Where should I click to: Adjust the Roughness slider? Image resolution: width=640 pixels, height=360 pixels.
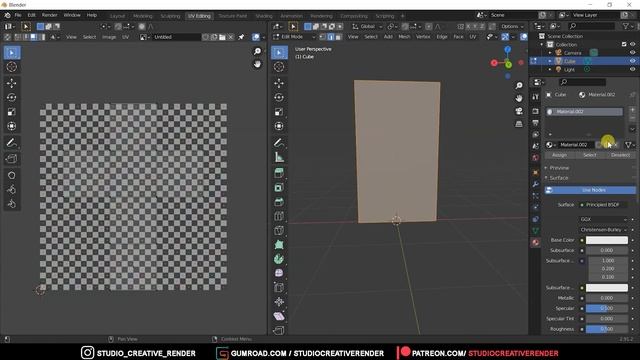coord(607,329)
